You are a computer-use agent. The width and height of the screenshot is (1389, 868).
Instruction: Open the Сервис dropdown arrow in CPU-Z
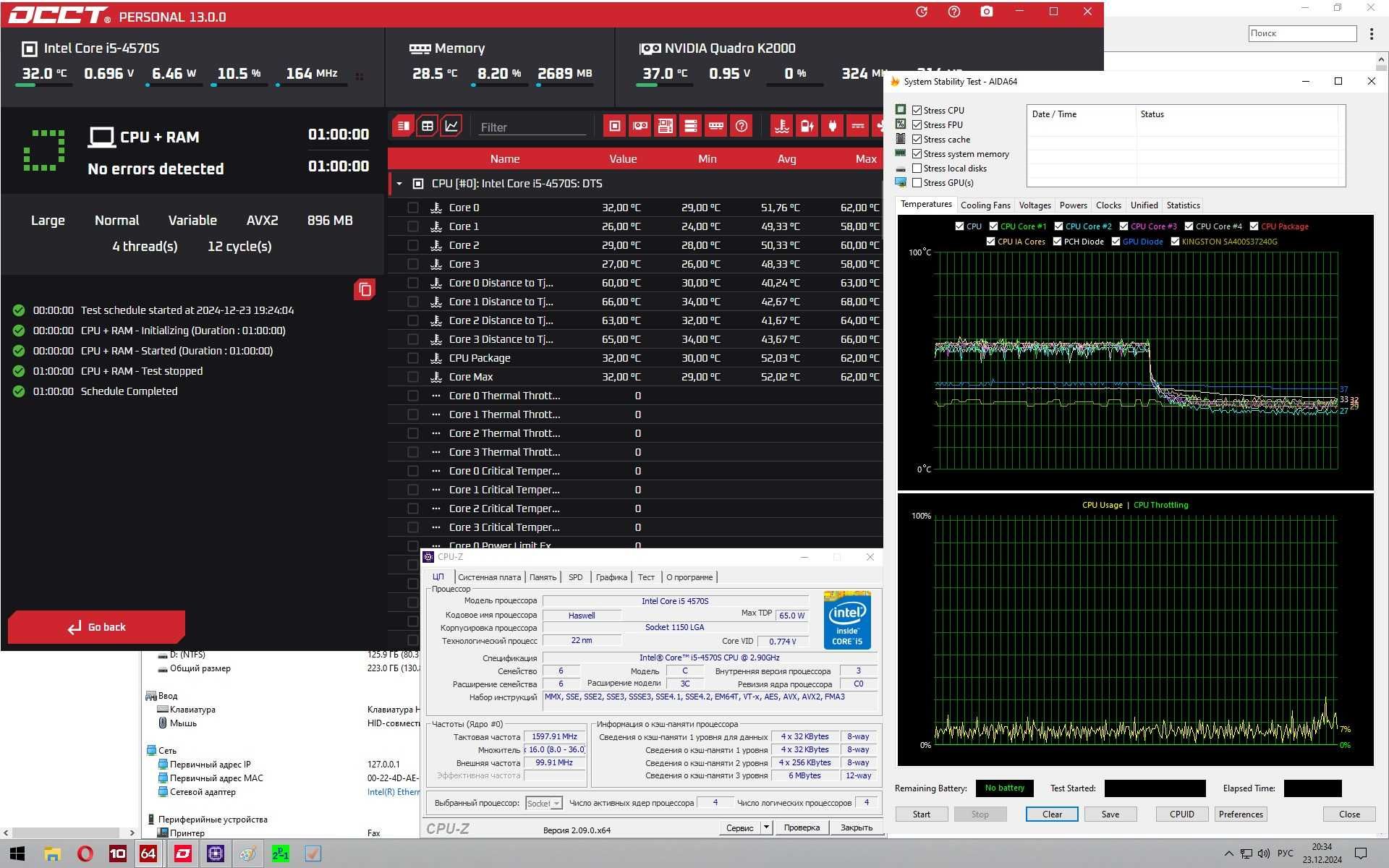[766, 827]
